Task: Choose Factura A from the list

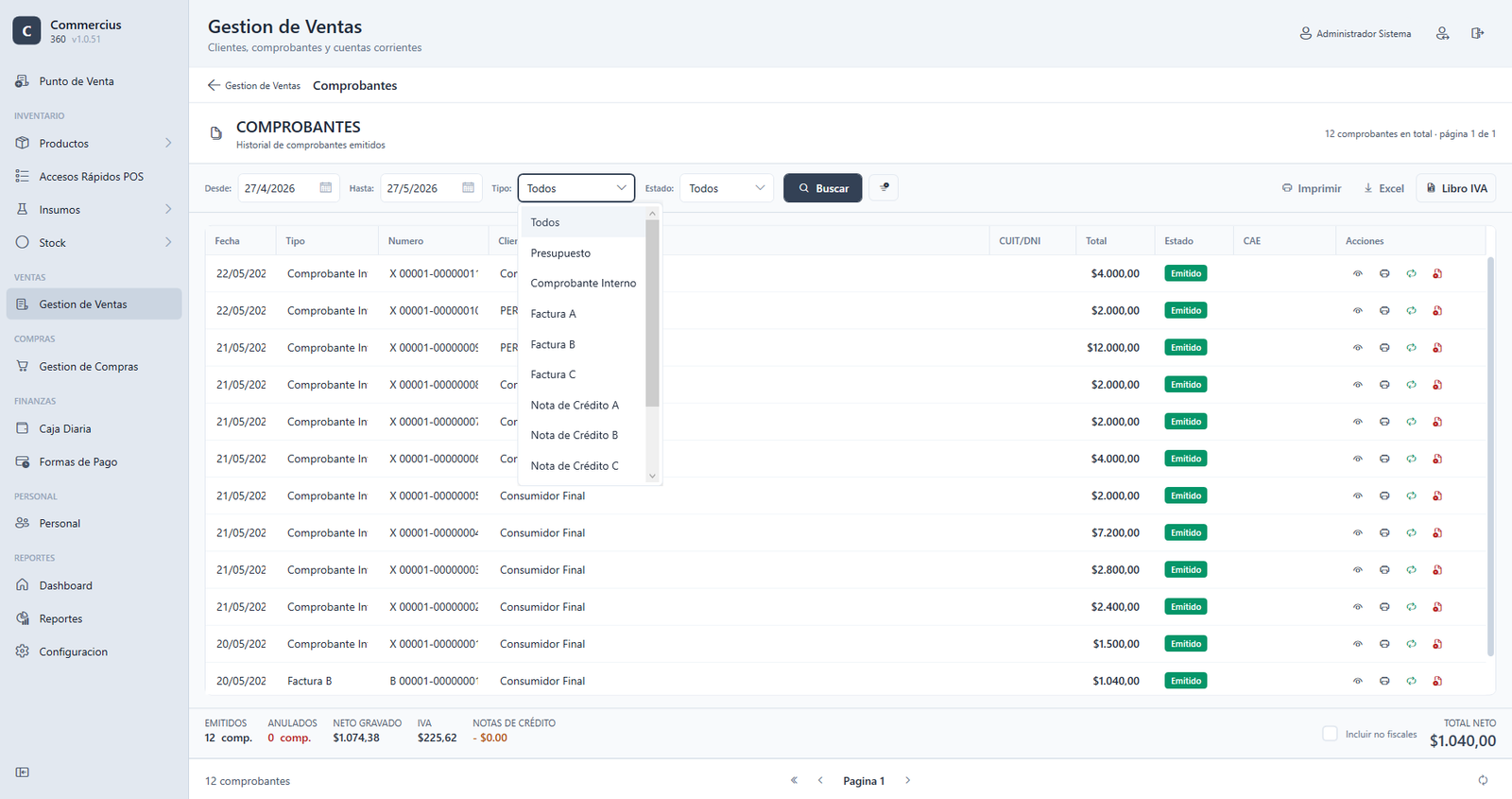Action: tap(583, 314)
